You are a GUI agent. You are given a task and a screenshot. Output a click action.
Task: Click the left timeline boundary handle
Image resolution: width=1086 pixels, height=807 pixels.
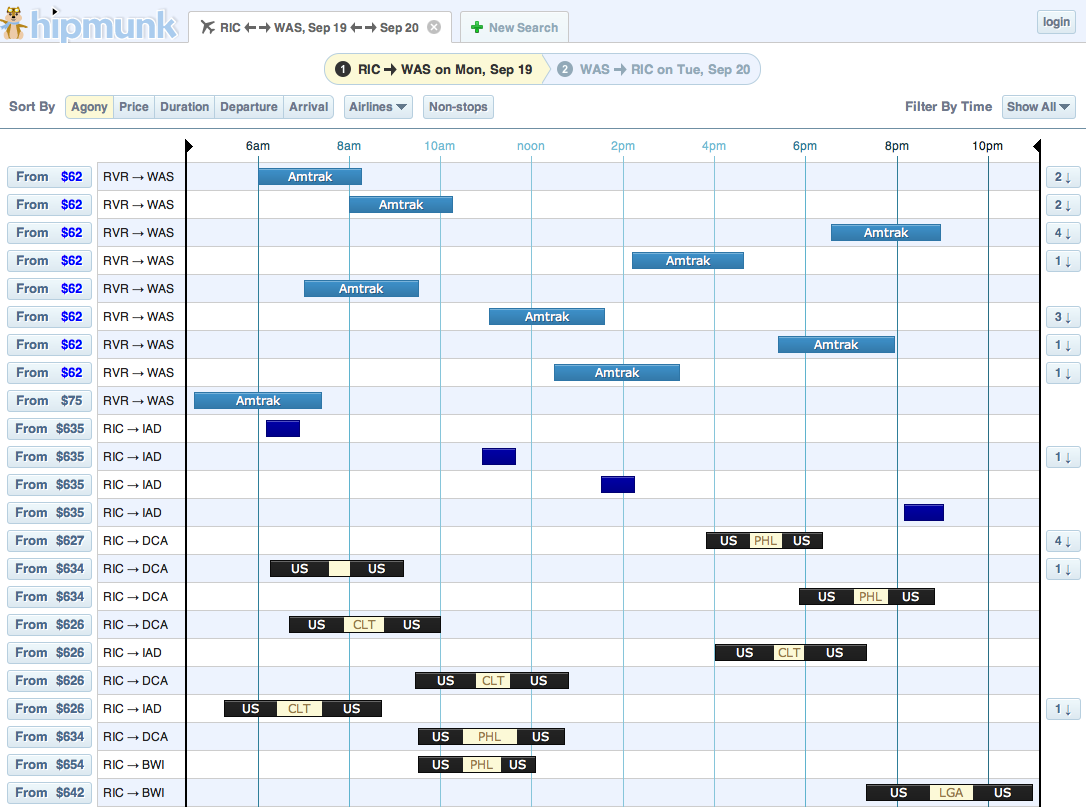[188, 145]
